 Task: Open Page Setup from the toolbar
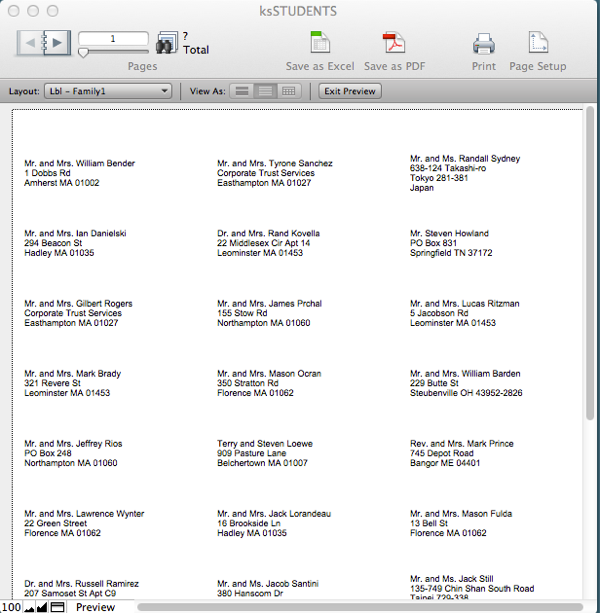click(x=538, y=43)
